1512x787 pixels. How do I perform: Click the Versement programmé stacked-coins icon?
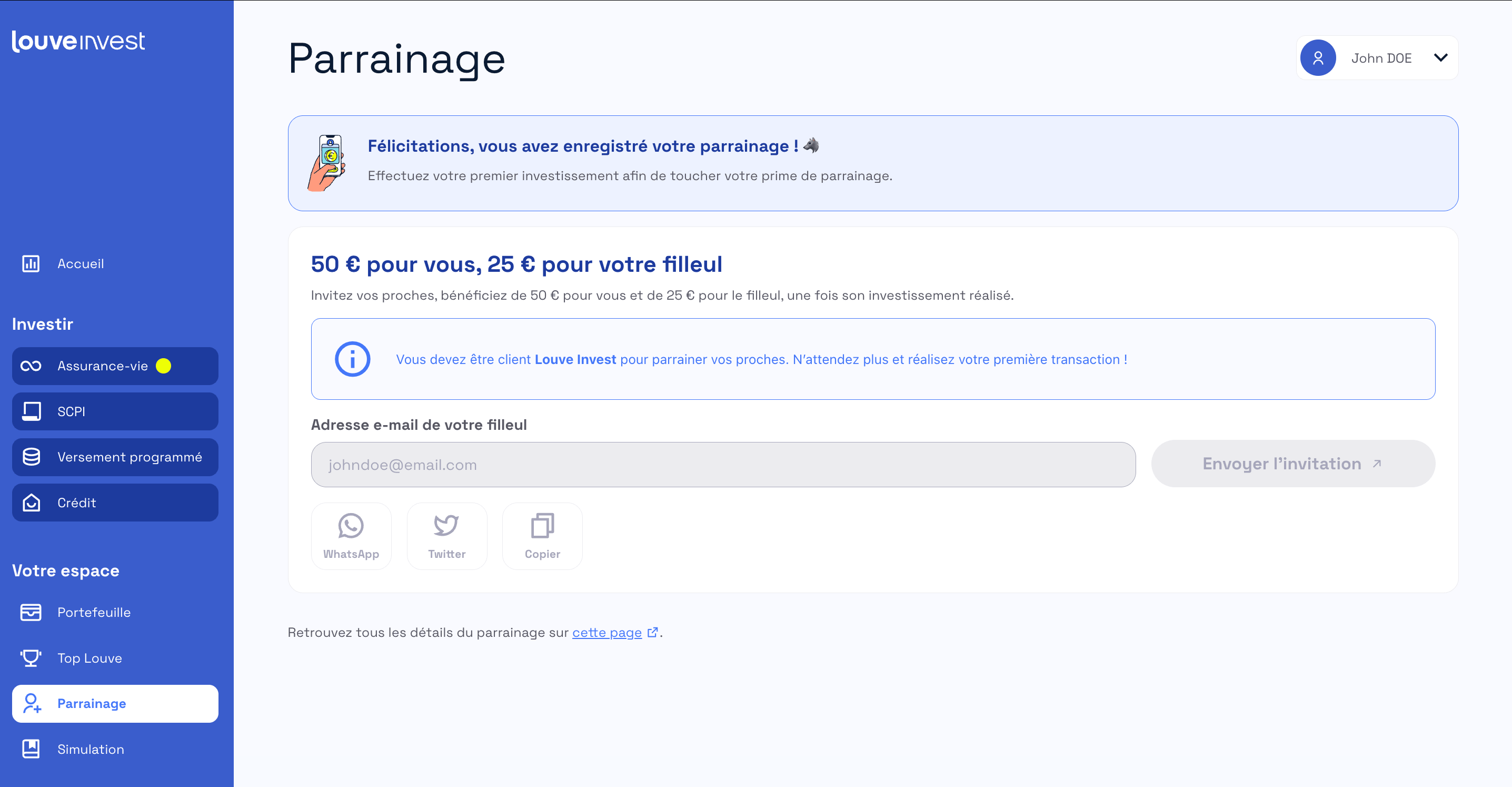click(31, 457)
